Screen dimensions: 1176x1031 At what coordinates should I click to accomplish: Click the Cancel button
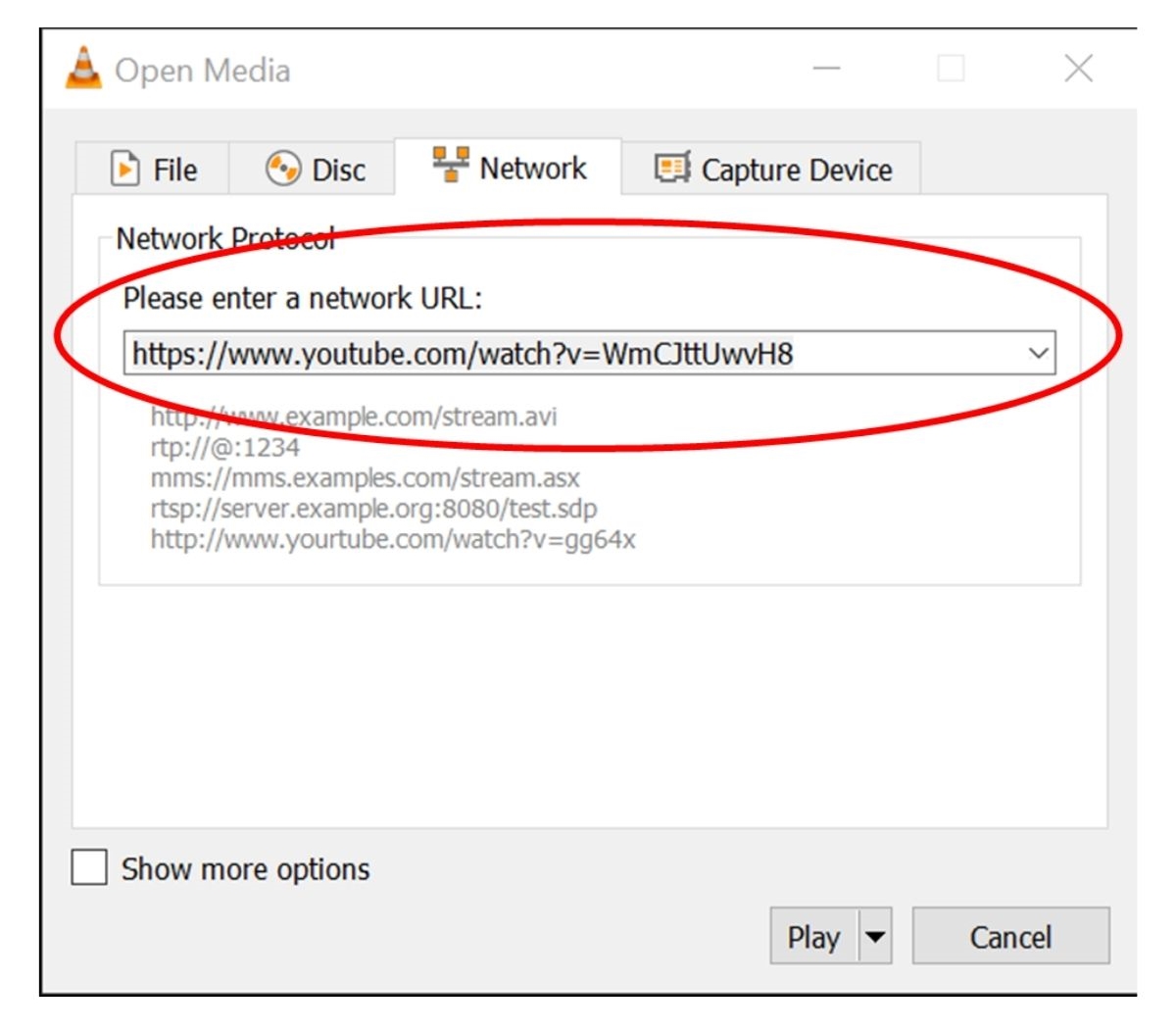(1010, 937)
